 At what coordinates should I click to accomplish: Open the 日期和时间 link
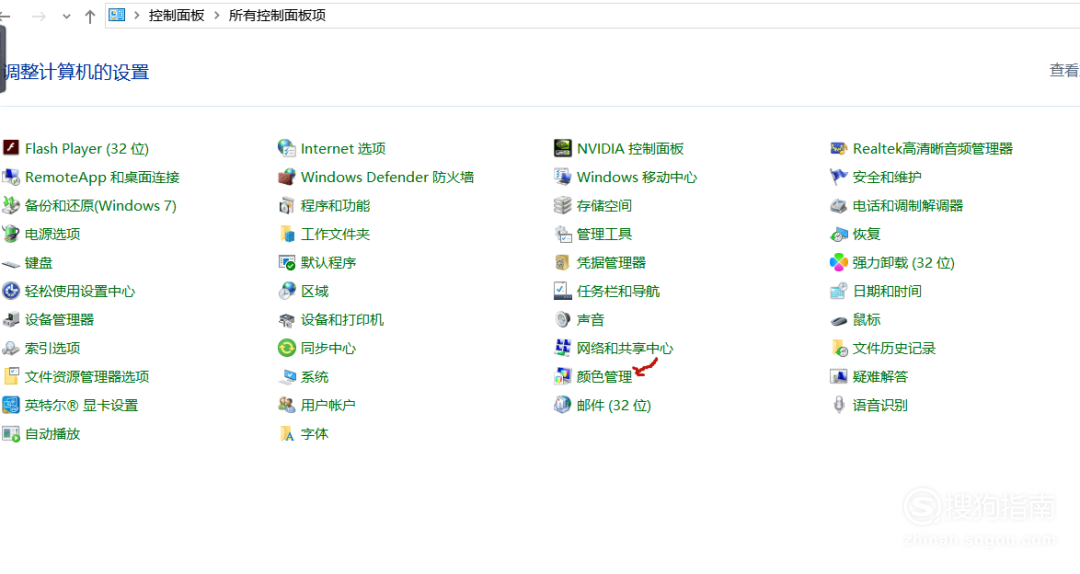coord(887,291)
